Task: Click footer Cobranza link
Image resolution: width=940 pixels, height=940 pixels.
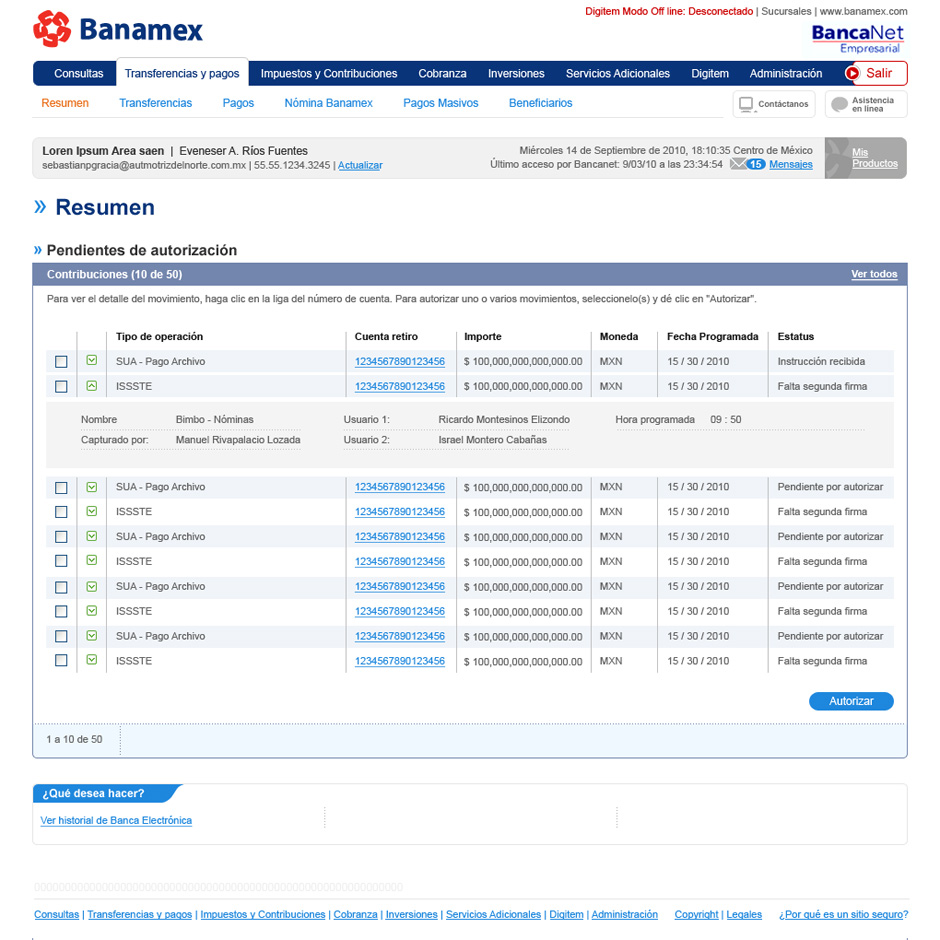Action: (355, 914)
